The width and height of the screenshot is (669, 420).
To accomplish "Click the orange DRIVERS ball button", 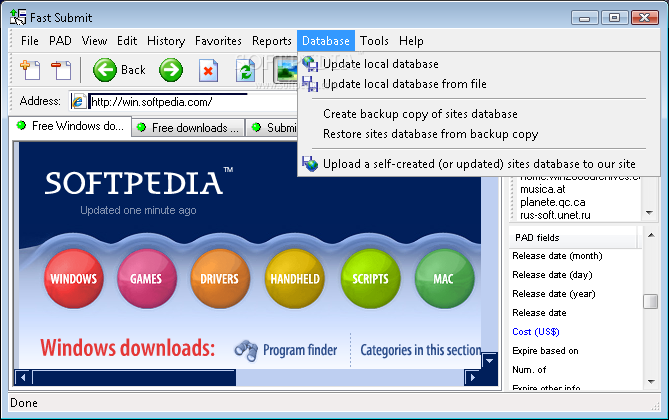I will [220, 279].
